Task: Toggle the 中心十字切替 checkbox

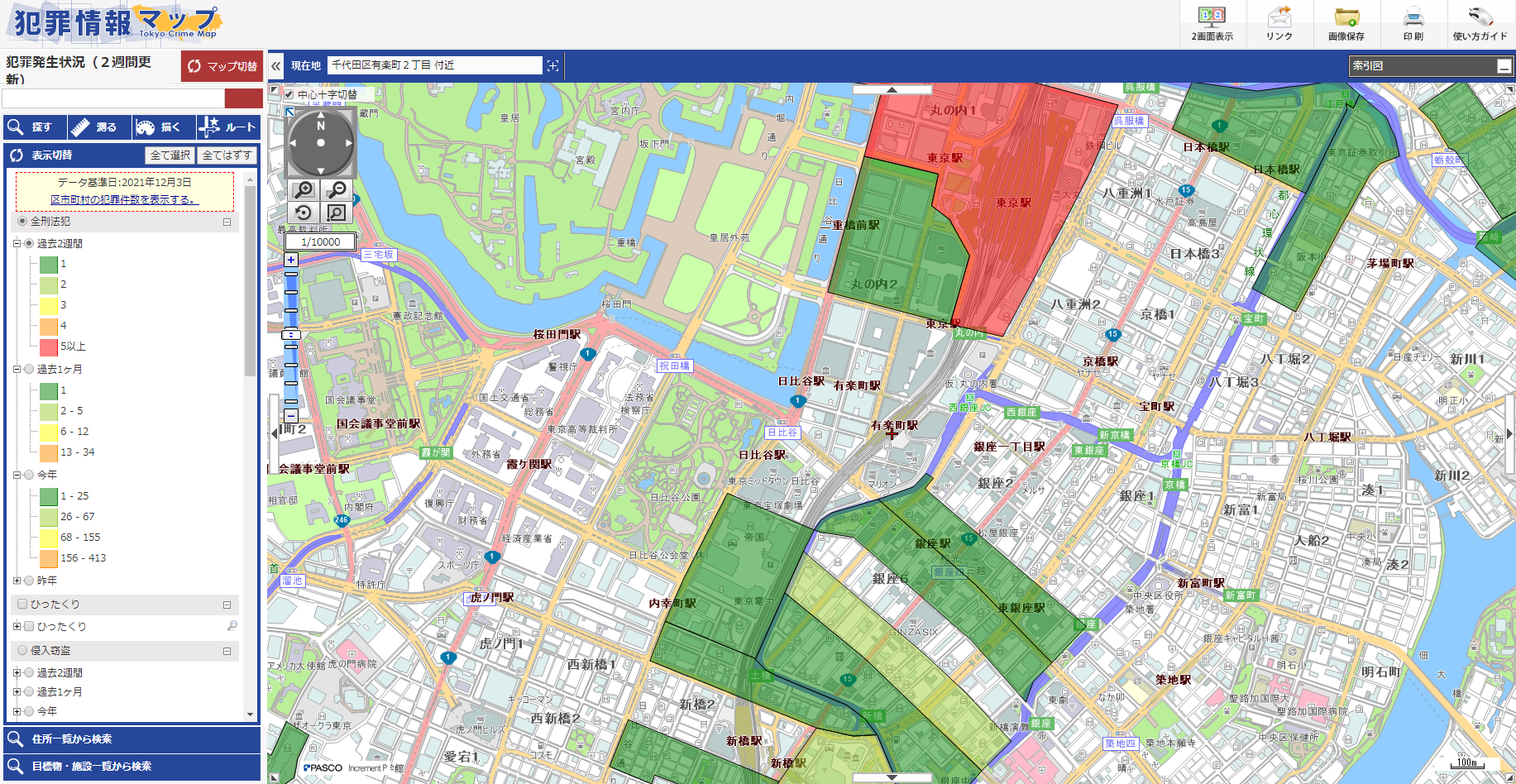Action: point(289,94)
